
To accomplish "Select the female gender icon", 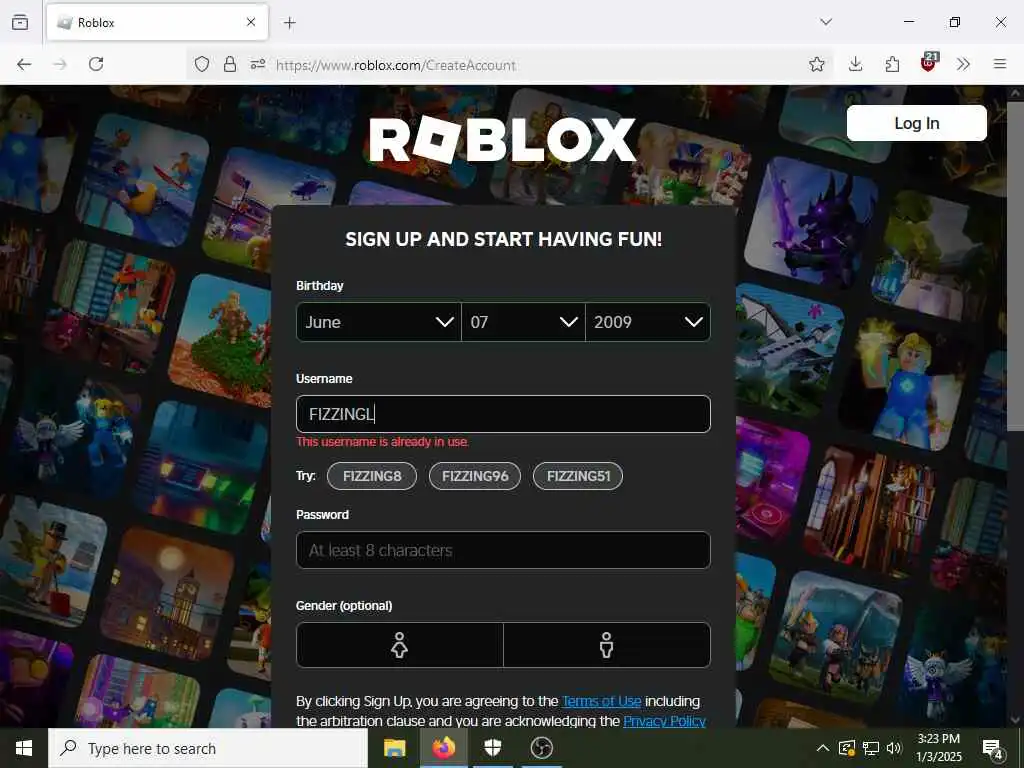I will (400, 645).
